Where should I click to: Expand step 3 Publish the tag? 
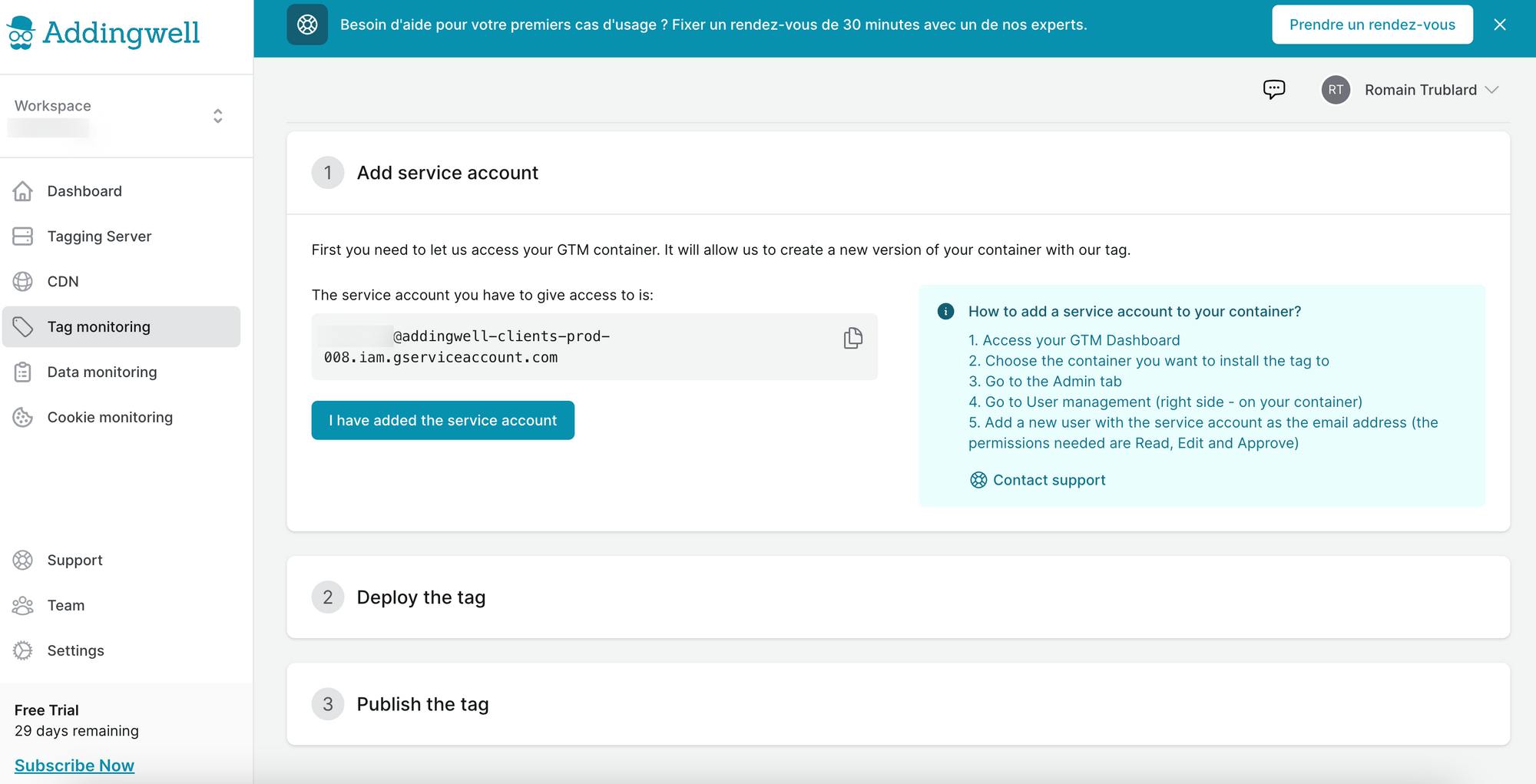point(898,704)
